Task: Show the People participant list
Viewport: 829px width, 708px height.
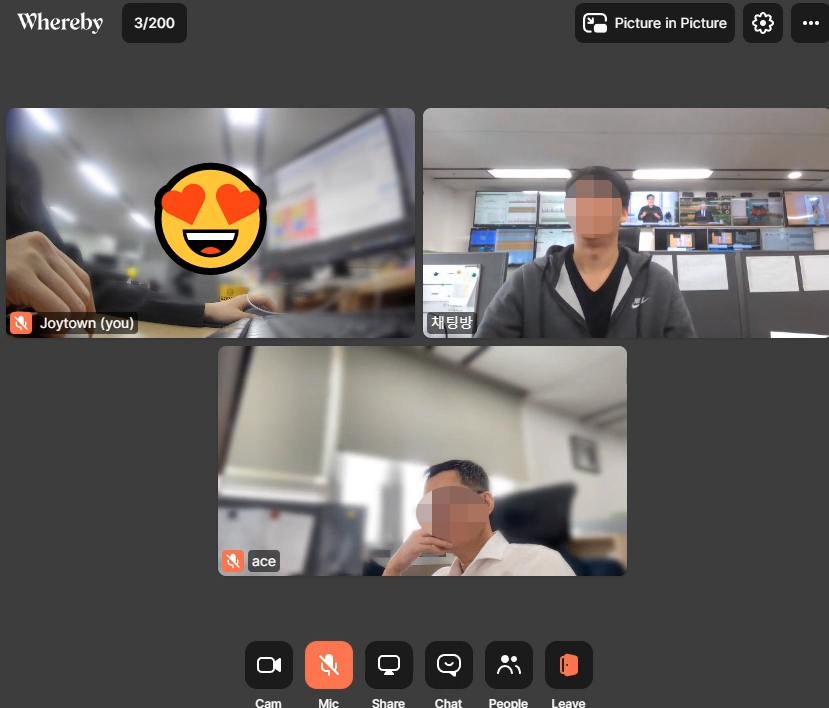Action: 508,665
